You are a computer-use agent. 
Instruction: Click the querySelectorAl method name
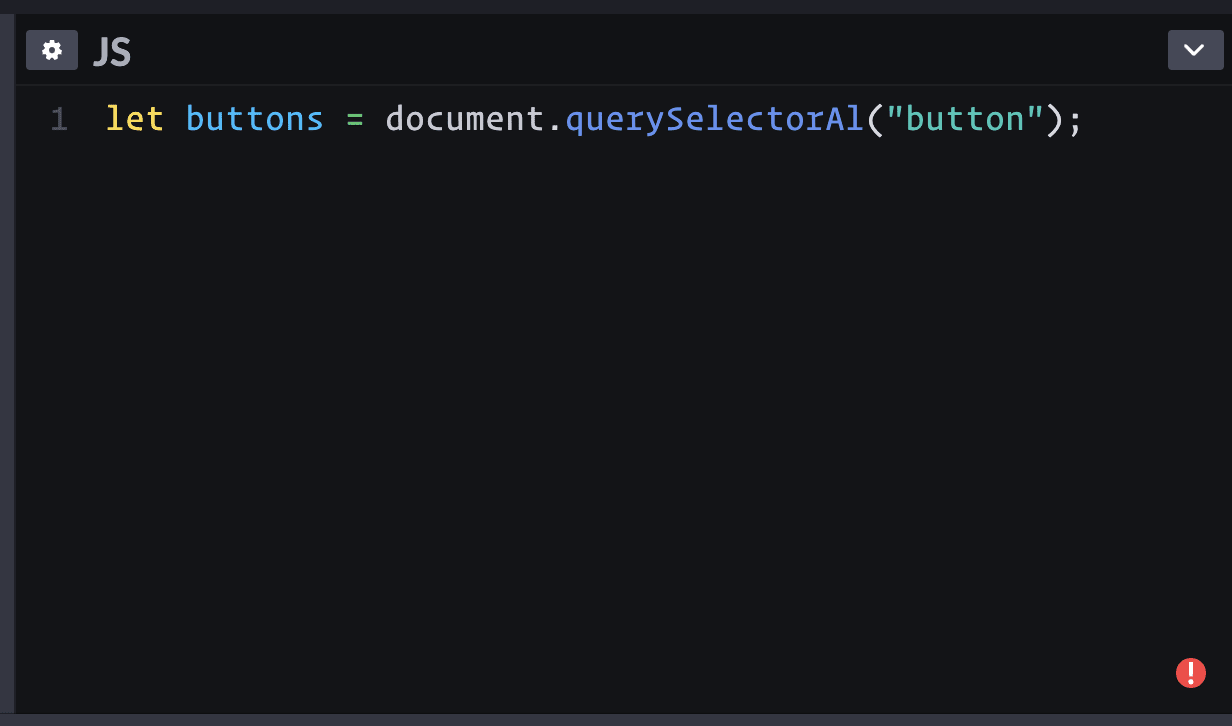click(x=714, y=119)
